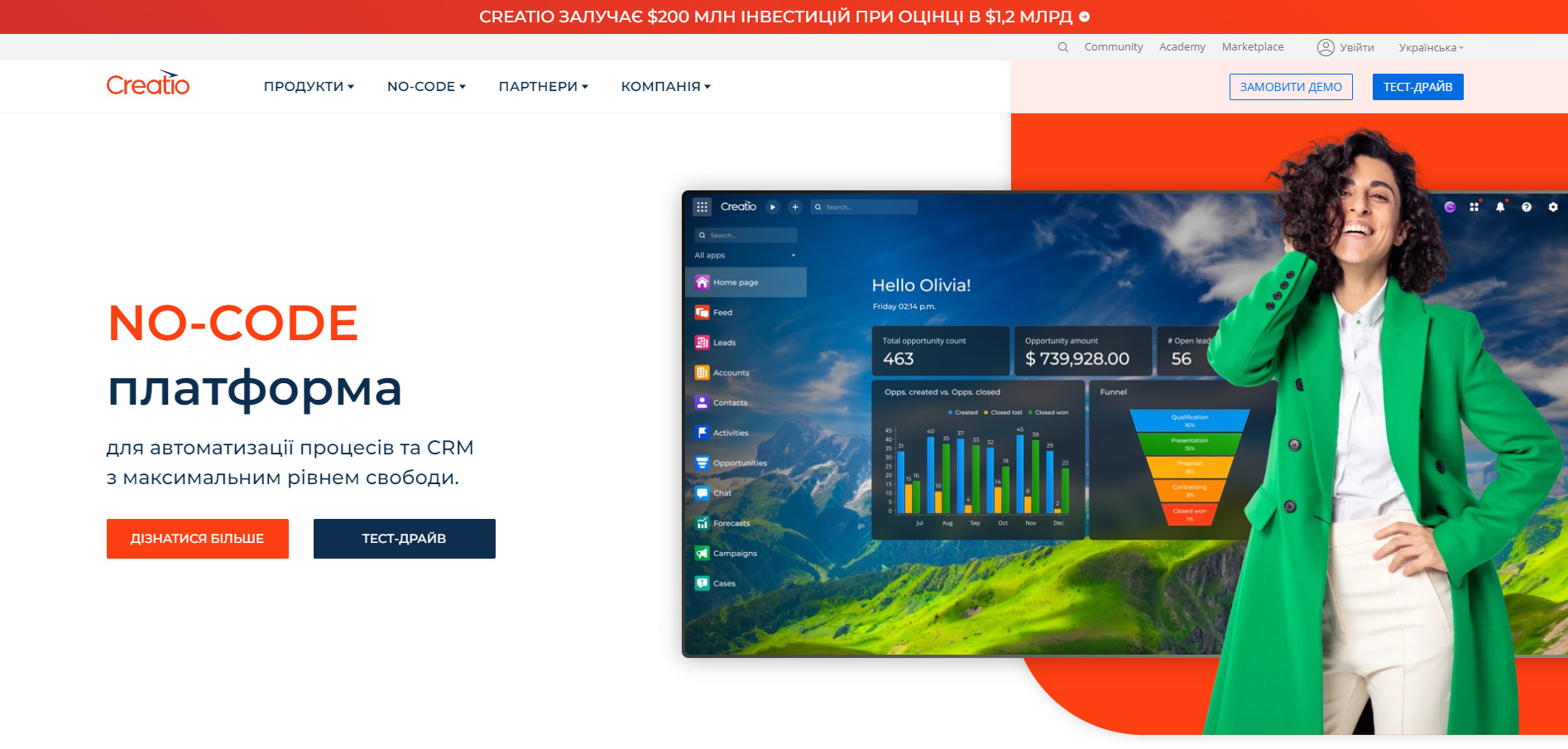
Task: Click the notification bell icon in dashboard
Action: (x=1499, y=207)
